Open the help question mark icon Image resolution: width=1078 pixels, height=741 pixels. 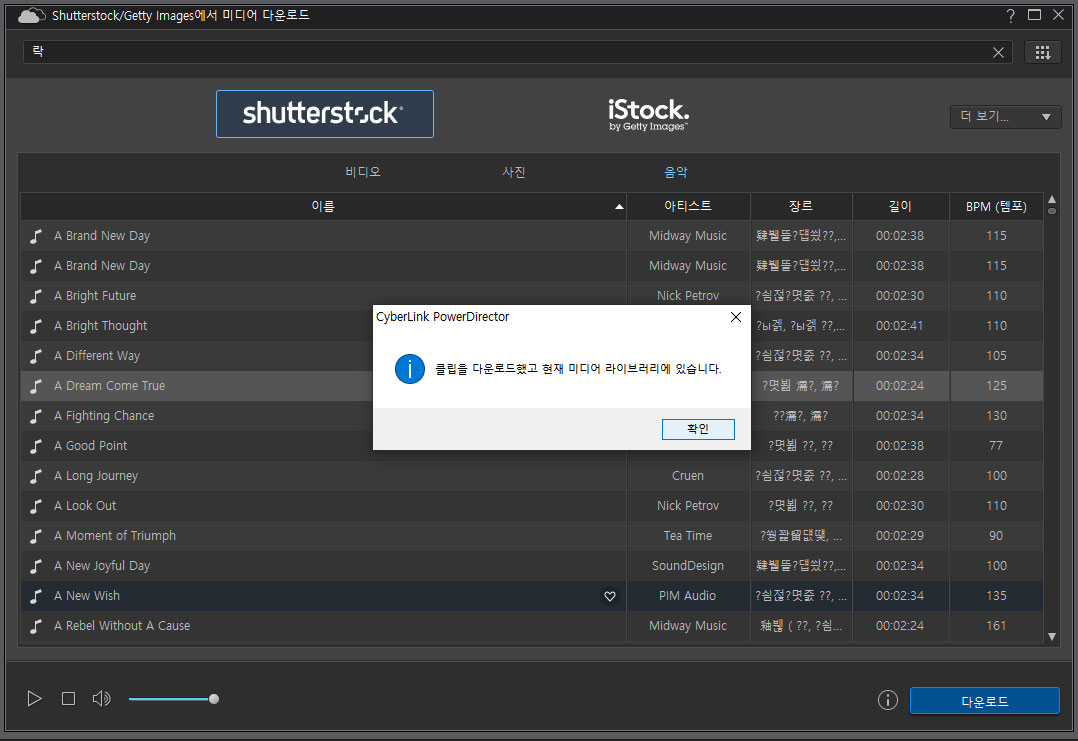pos(1011,15)
